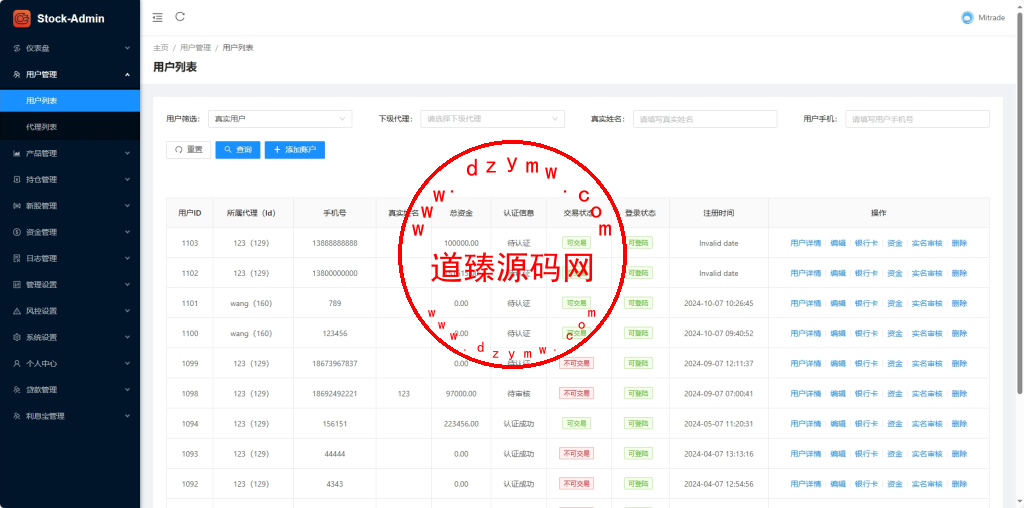Click the 用户管理 sidebar icon

tap(17, 74)
